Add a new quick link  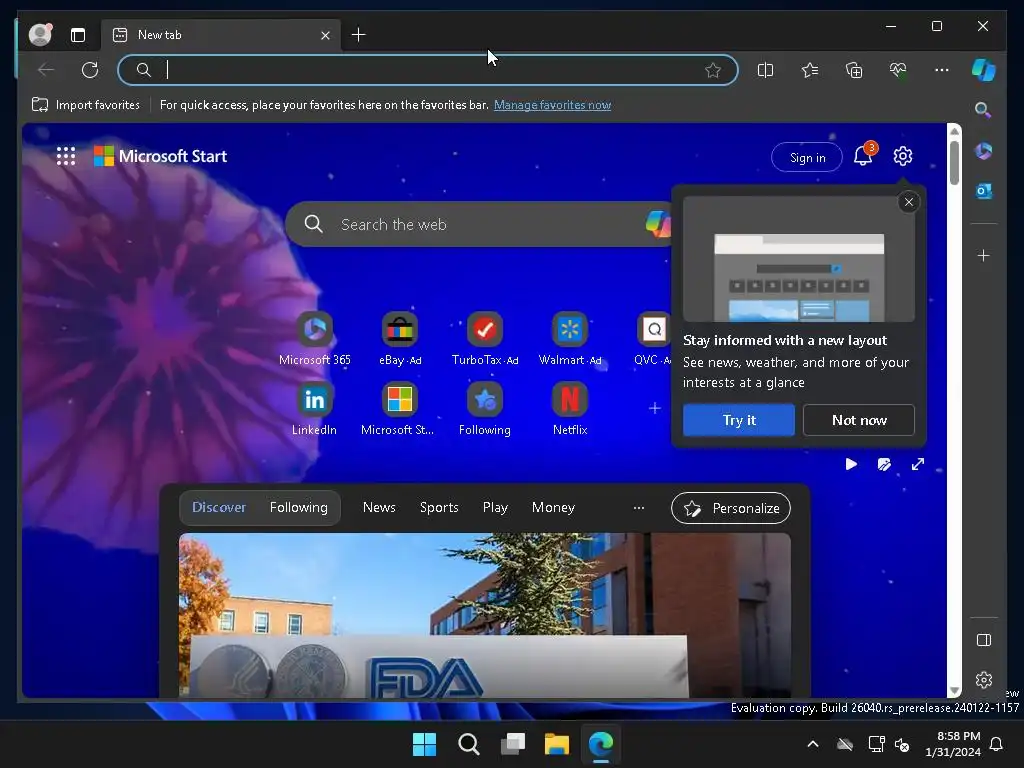pos(654,408)
